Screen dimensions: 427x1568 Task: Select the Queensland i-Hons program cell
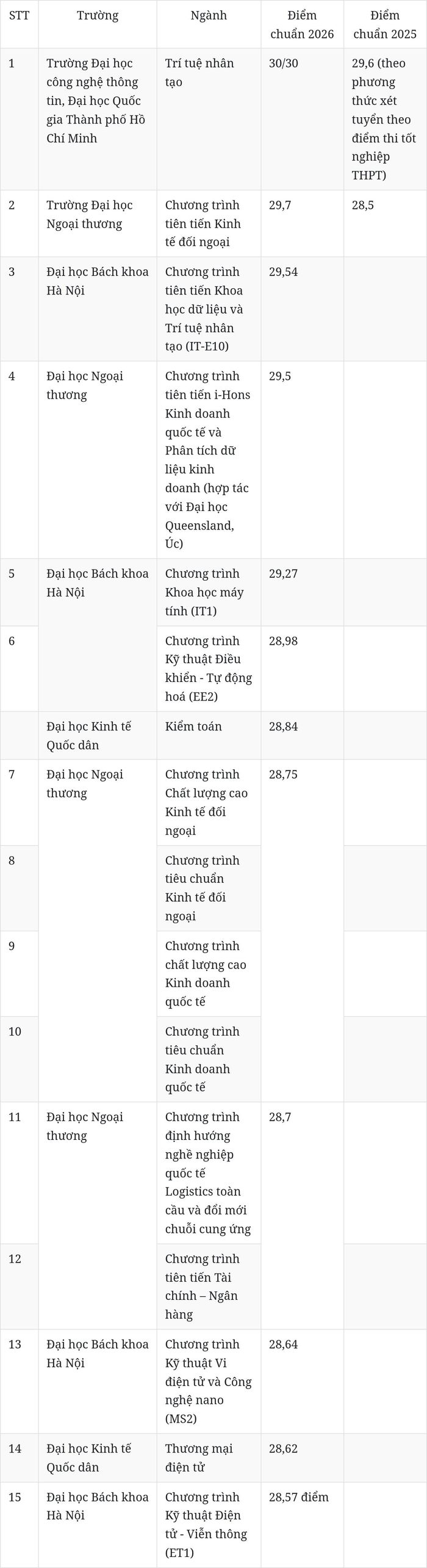pos(209,460)
